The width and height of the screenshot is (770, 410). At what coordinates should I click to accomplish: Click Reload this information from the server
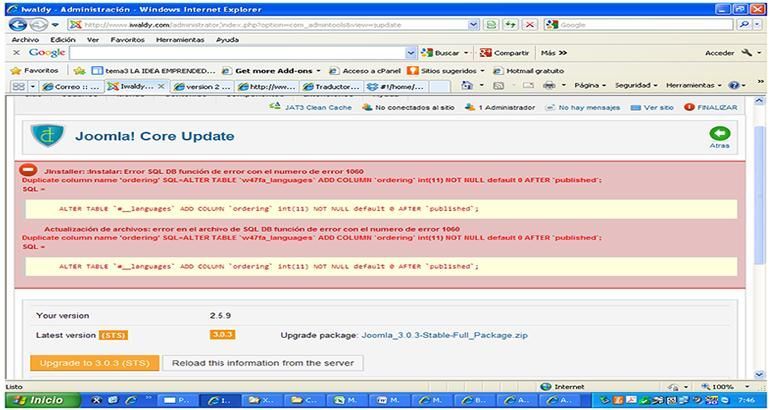pos(263,363)
